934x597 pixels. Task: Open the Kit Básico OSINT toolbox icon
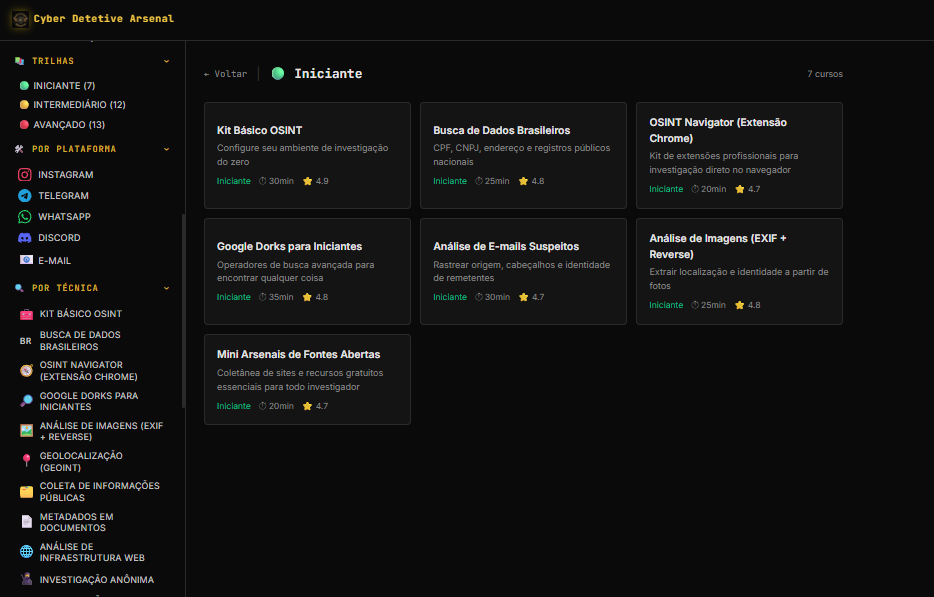click(26, 314)
